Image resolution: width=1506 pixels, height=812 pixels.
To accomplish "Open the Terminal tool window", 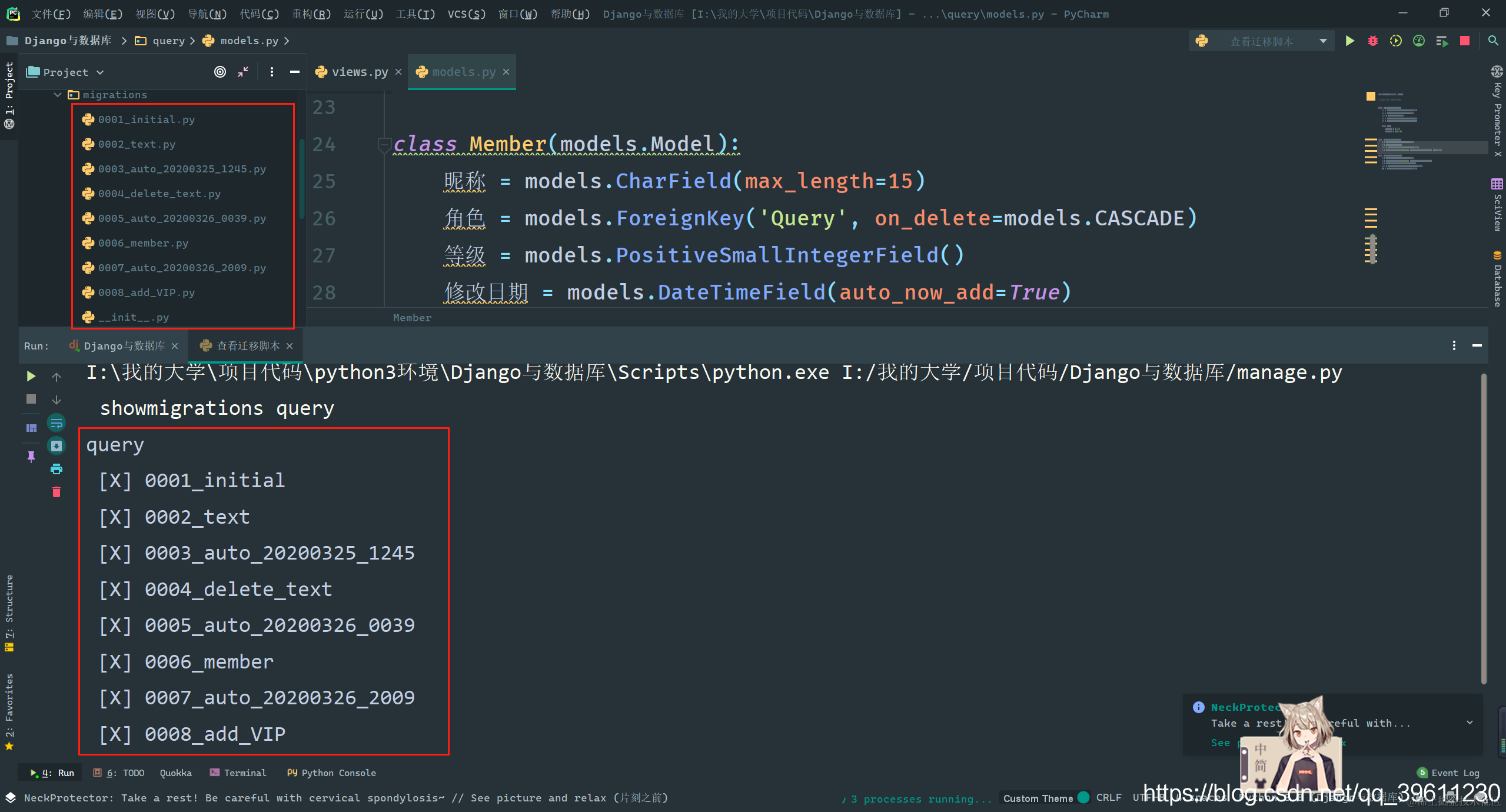I will [238, 773].
